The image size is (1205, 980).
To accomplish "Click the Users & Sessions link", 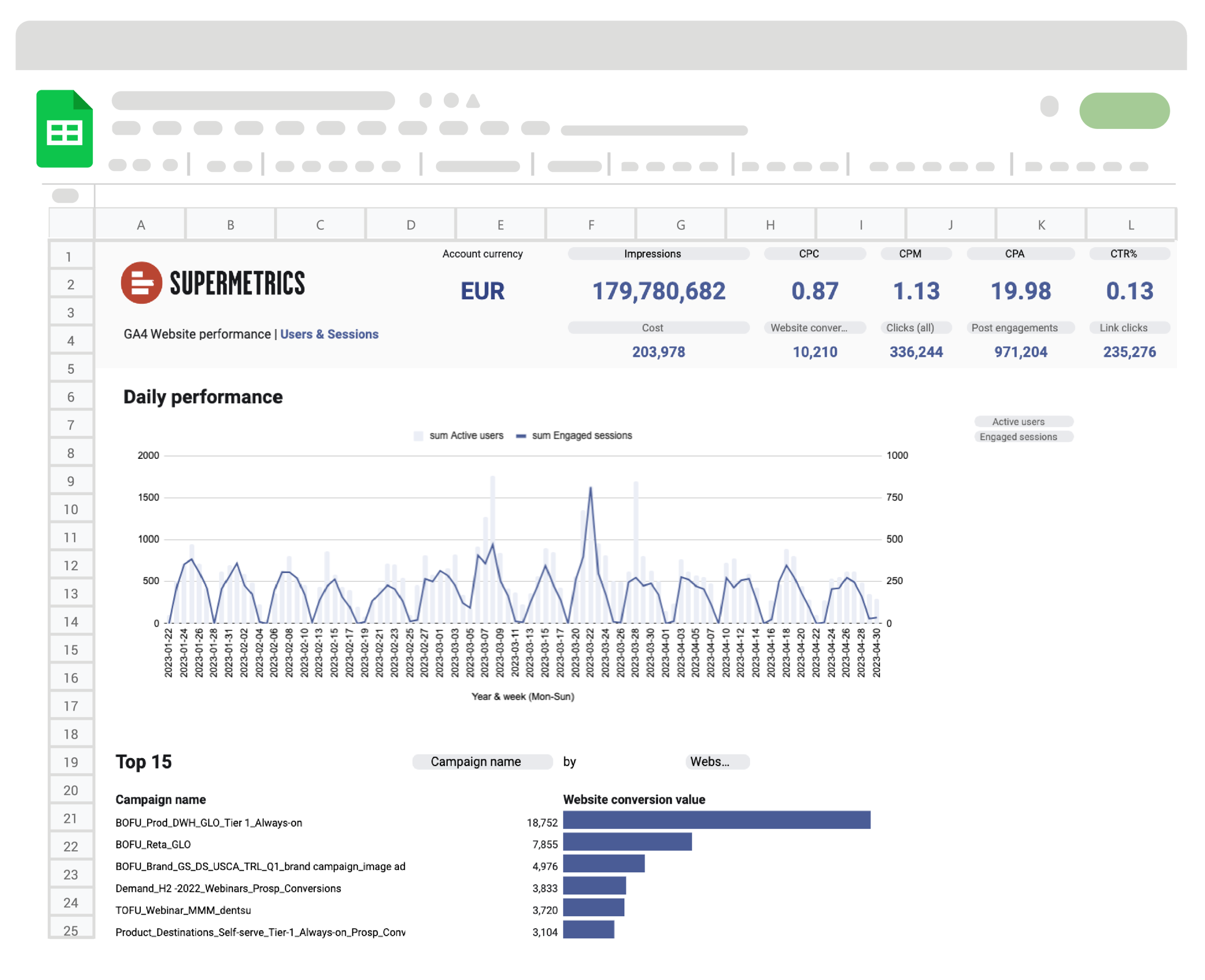I will point(329,334).
